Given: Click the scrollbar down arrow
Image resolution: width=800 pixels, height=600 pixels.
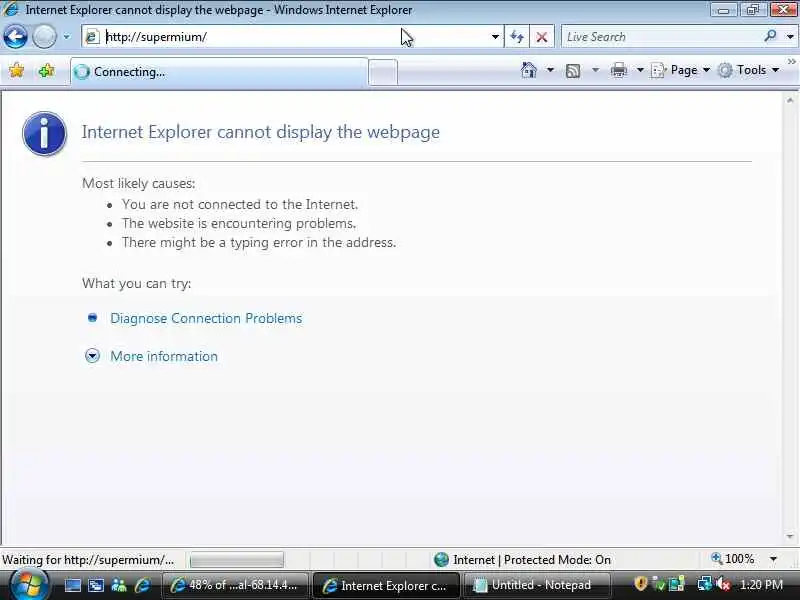Looking at the screenshot, I should [790, 536].
